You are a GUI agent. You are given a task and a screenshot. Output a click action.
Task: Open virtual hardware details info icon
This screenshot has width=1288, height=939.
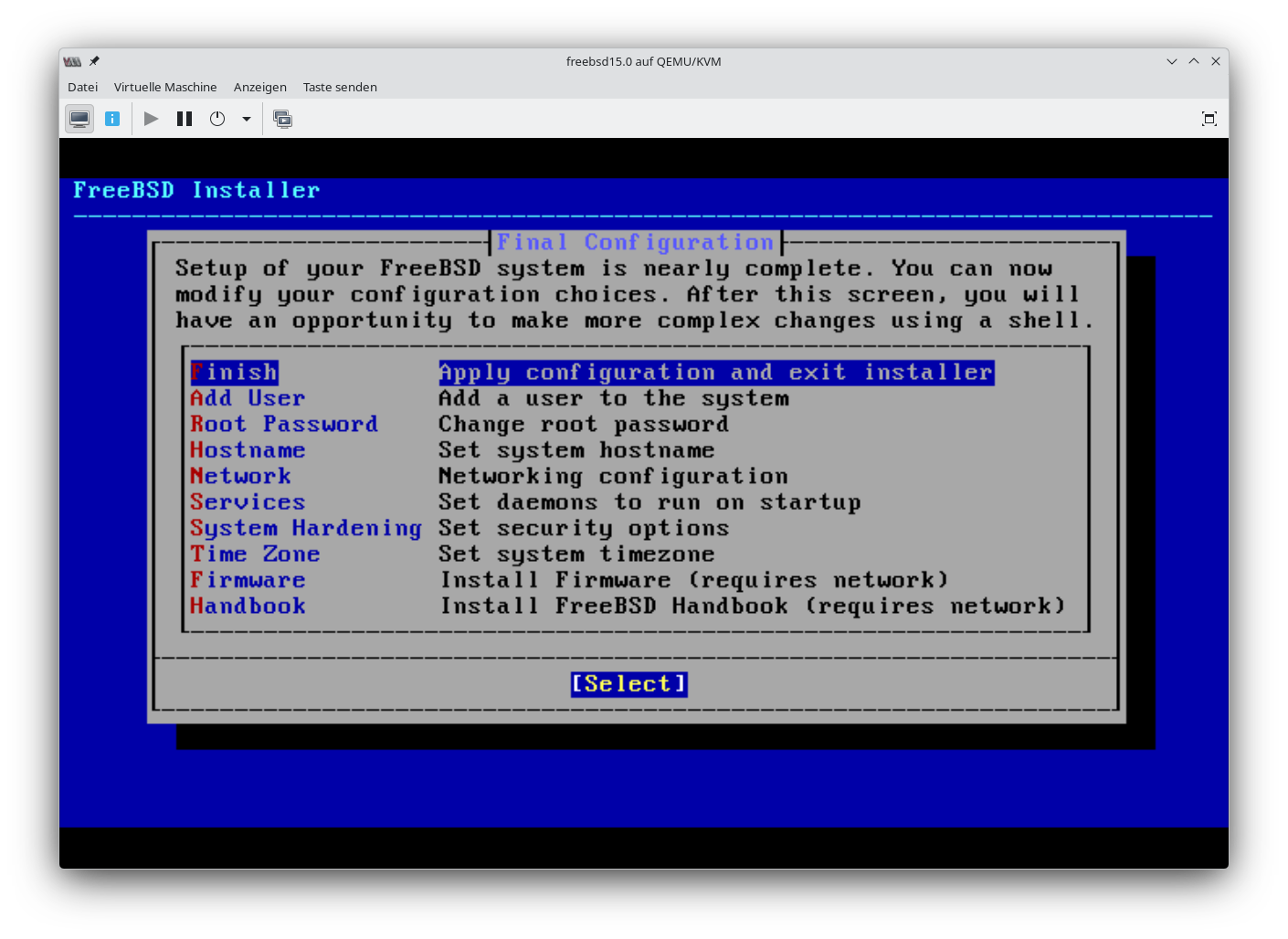pyautogui.click(x=112, y=119)
